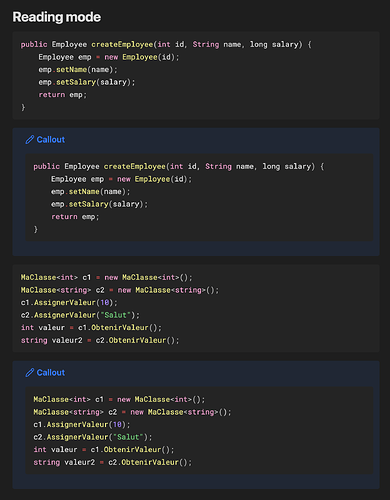The width and height of the screenshot is (390, 500).
Task: Click 'c2.AssignerValeur("Salut");' inside the second callout
Action: [x=93, y=437]
